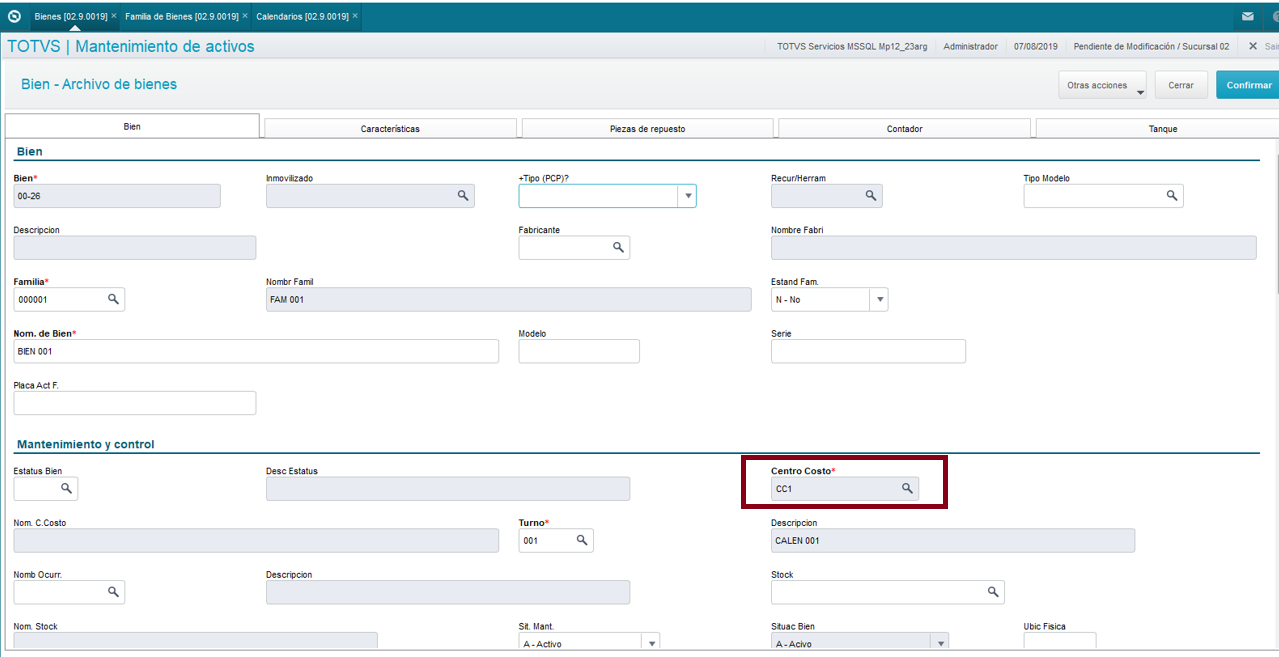Click the Nombre Fabri field
This screenshot has width=1279, height=657.
pos(1014,247)
